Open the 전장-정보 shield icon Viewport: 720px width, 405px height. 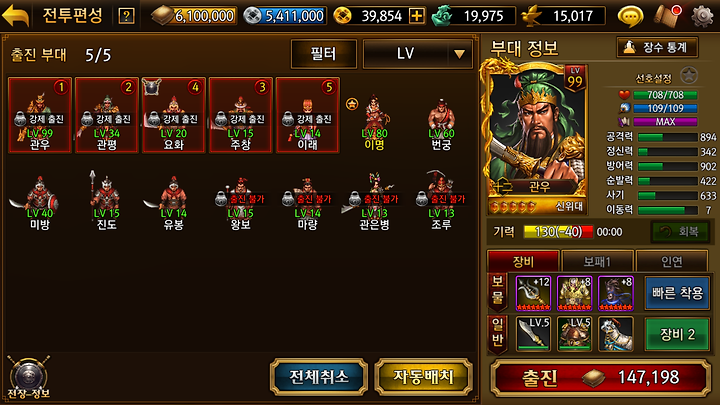(x=29, y=377)
